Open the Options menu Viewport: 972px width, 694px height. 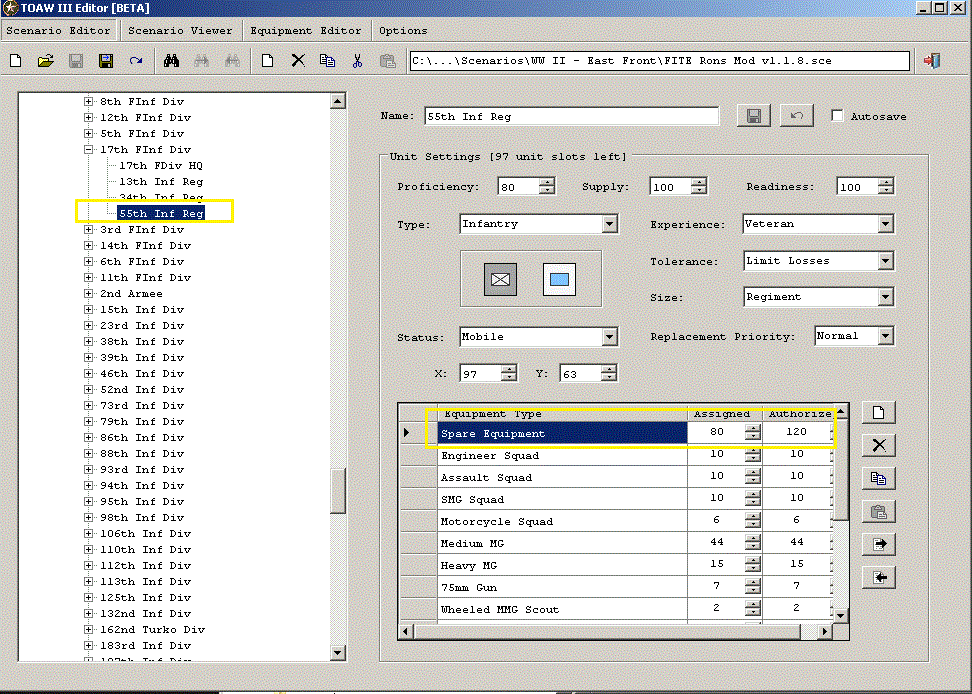click(403, 31)
